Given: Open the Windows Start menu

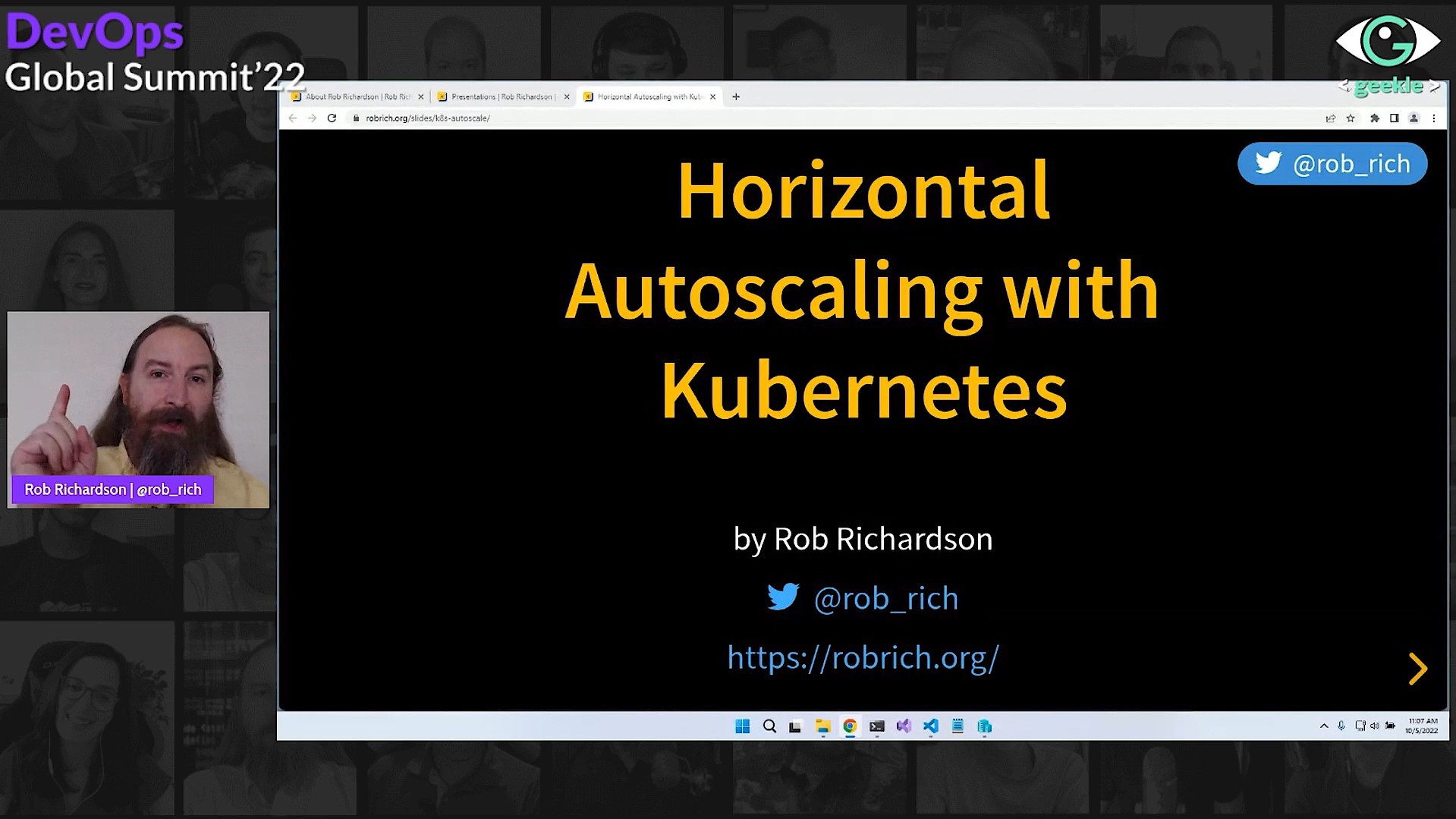Looking at the screenshot, I should tap(742, 726).
